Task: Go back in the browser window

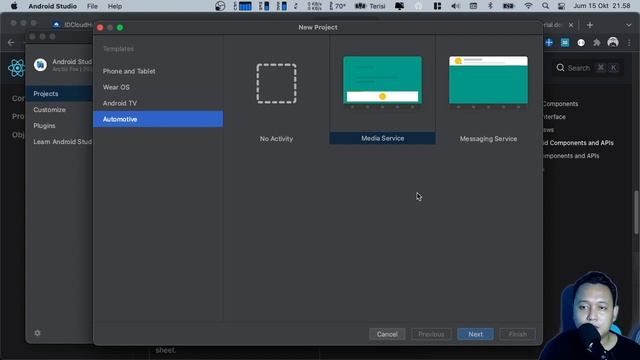Action: pyautogui.click(x=11, y=42)
